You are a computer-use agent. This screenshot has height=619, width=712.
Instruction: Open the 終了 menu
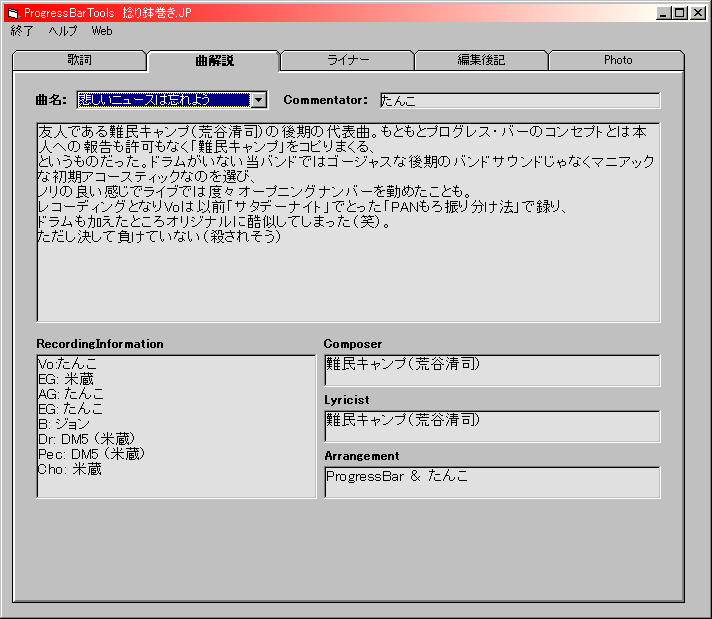click(x=22, y=31)
